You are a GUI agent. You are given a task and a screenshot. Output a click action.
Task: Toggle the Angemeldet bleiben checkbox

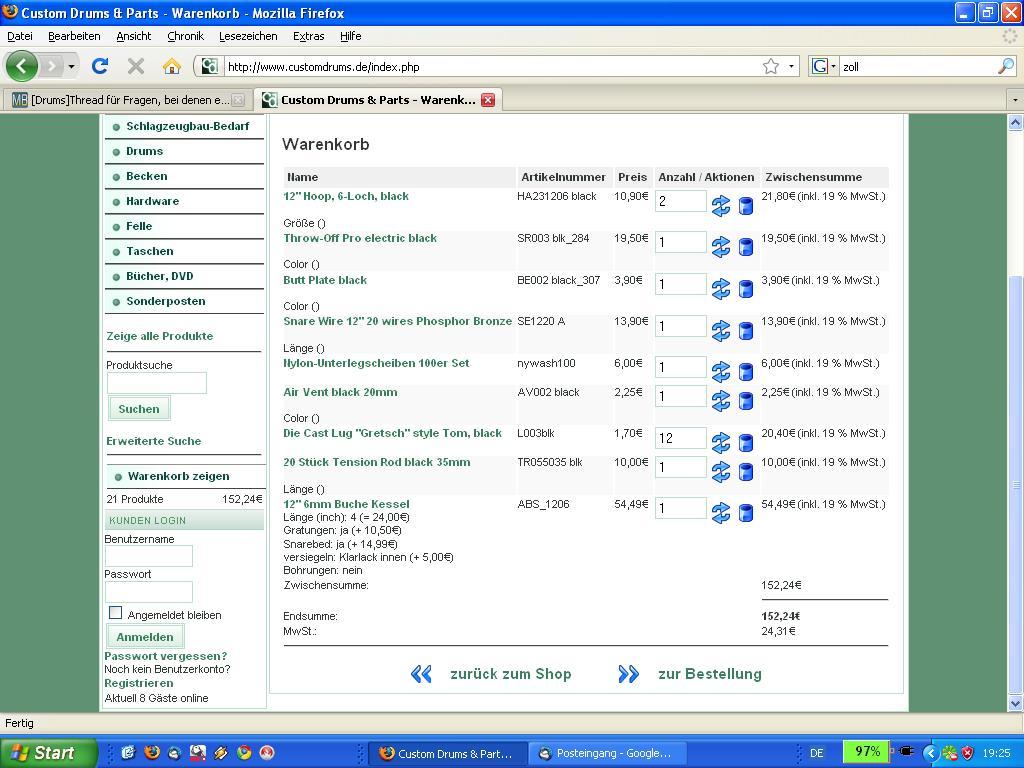click(x=116, y=613)
